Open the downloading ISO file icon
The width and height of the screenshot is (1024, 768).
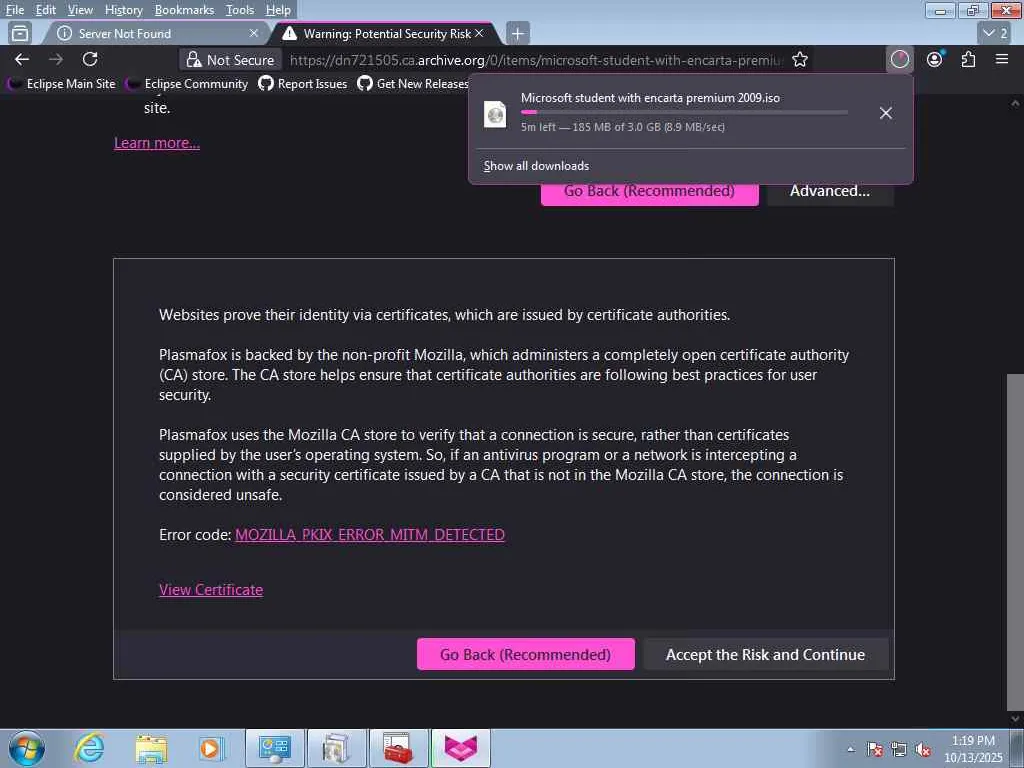point(495,114)
